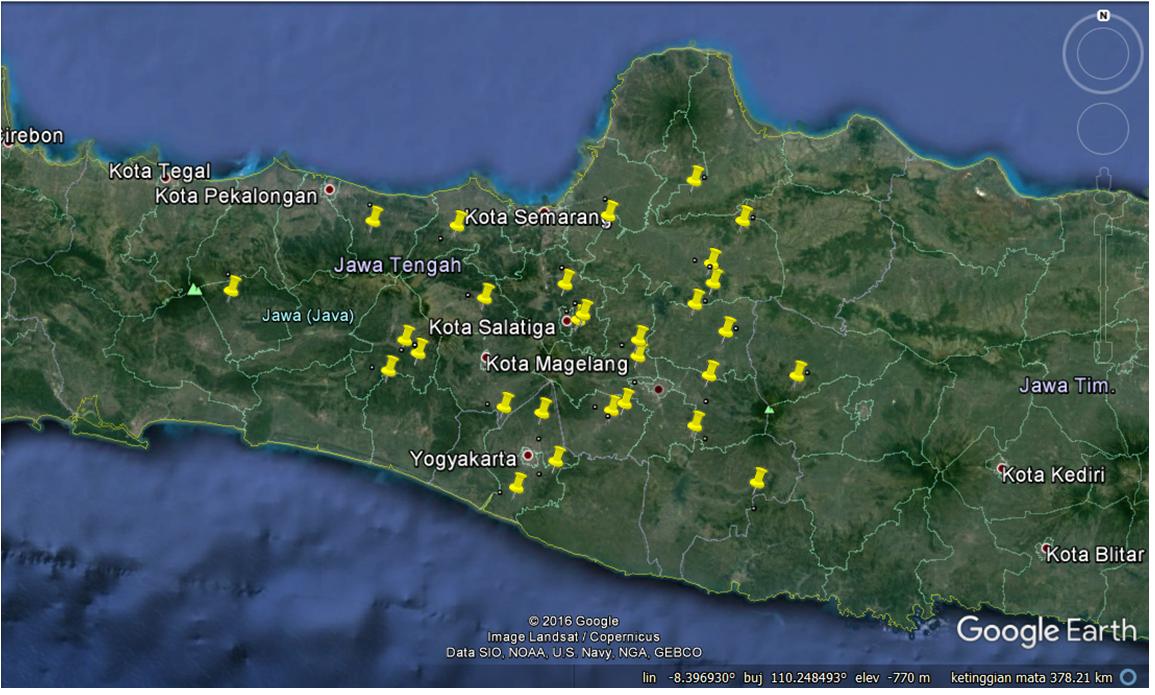Viewport: 1155px width, 695px height.
Task: Click the streaming status circle in status bar
Action: 1128,677
